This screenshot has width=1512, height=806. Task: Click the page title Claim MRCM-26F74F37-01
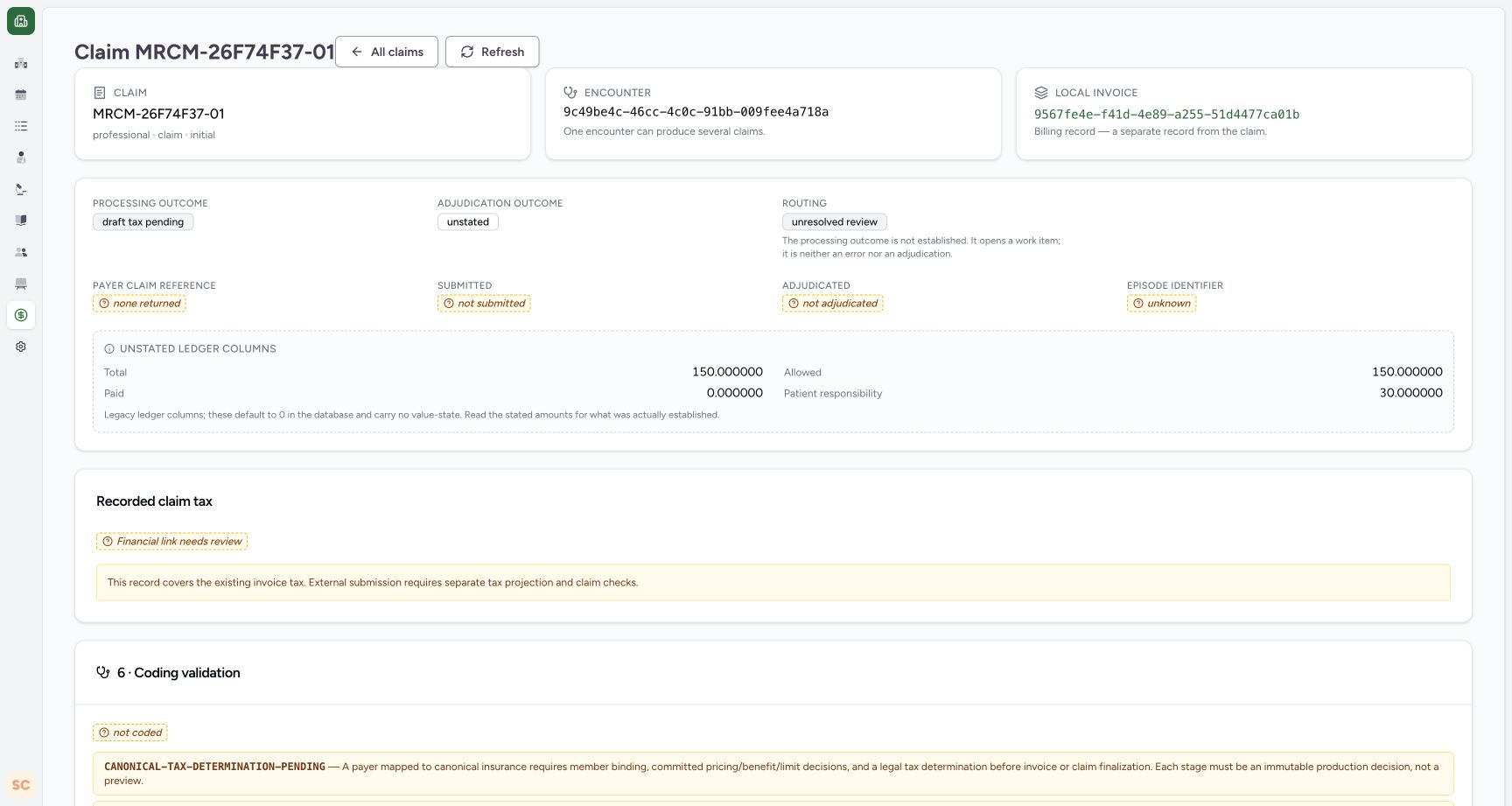(204, 52)
